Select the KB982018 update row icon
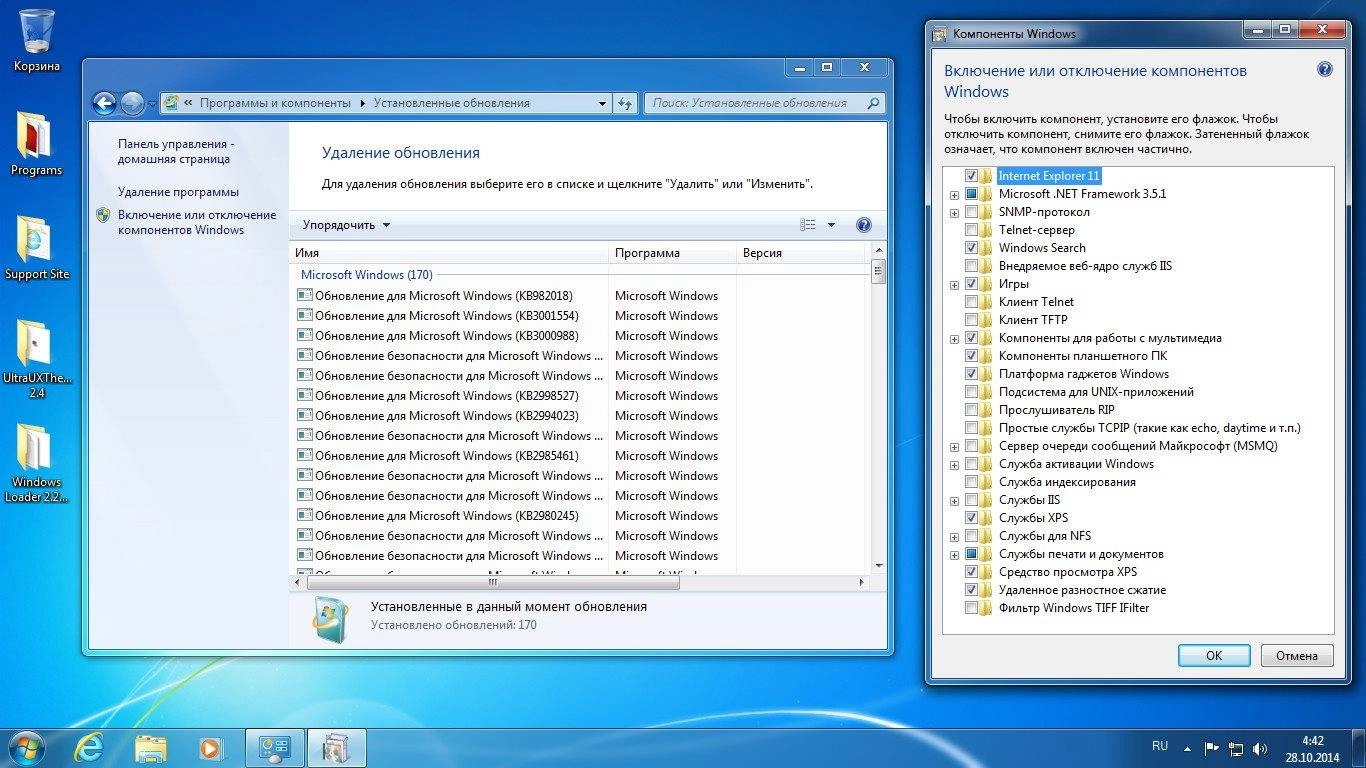 point(304,296)
